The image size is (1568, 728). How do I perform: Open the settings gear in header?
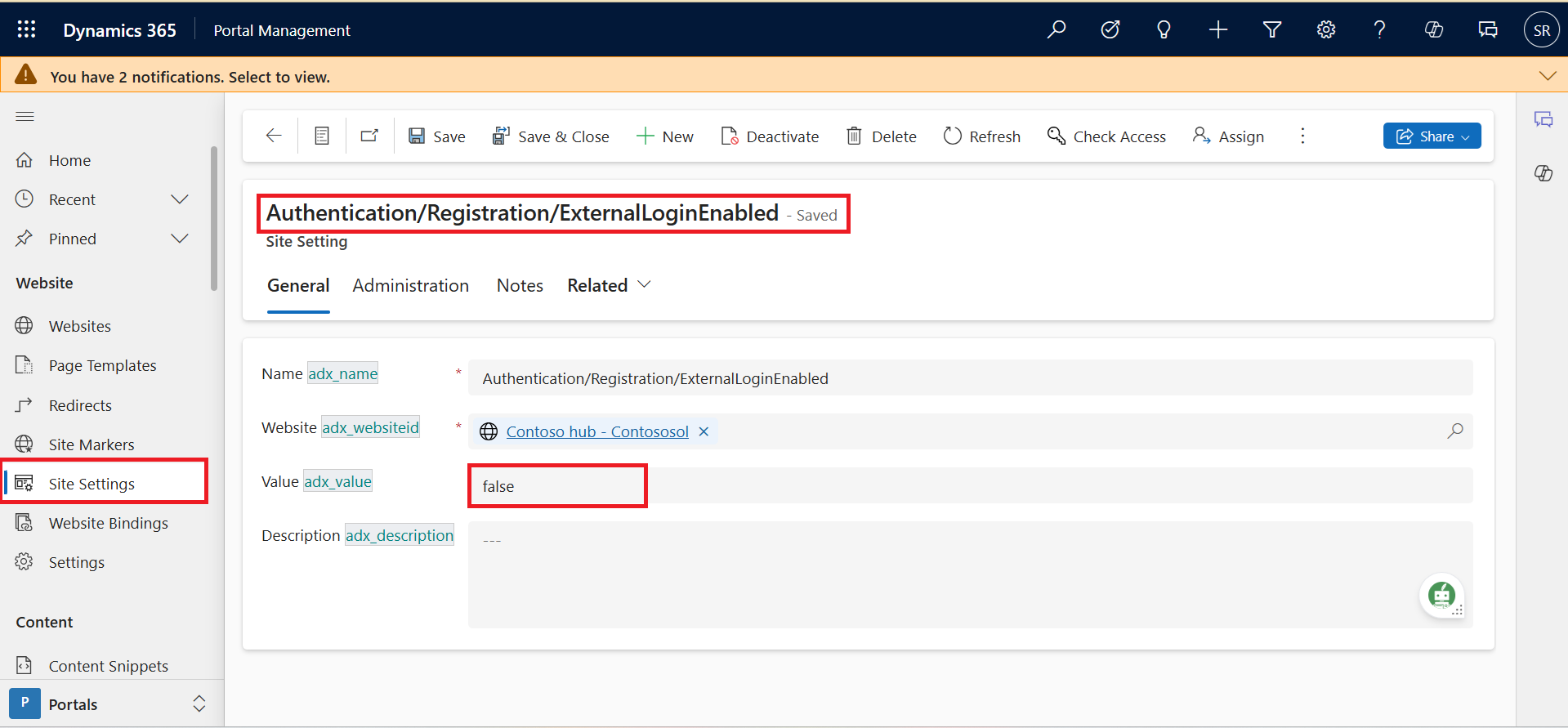tap(1325, 30)
